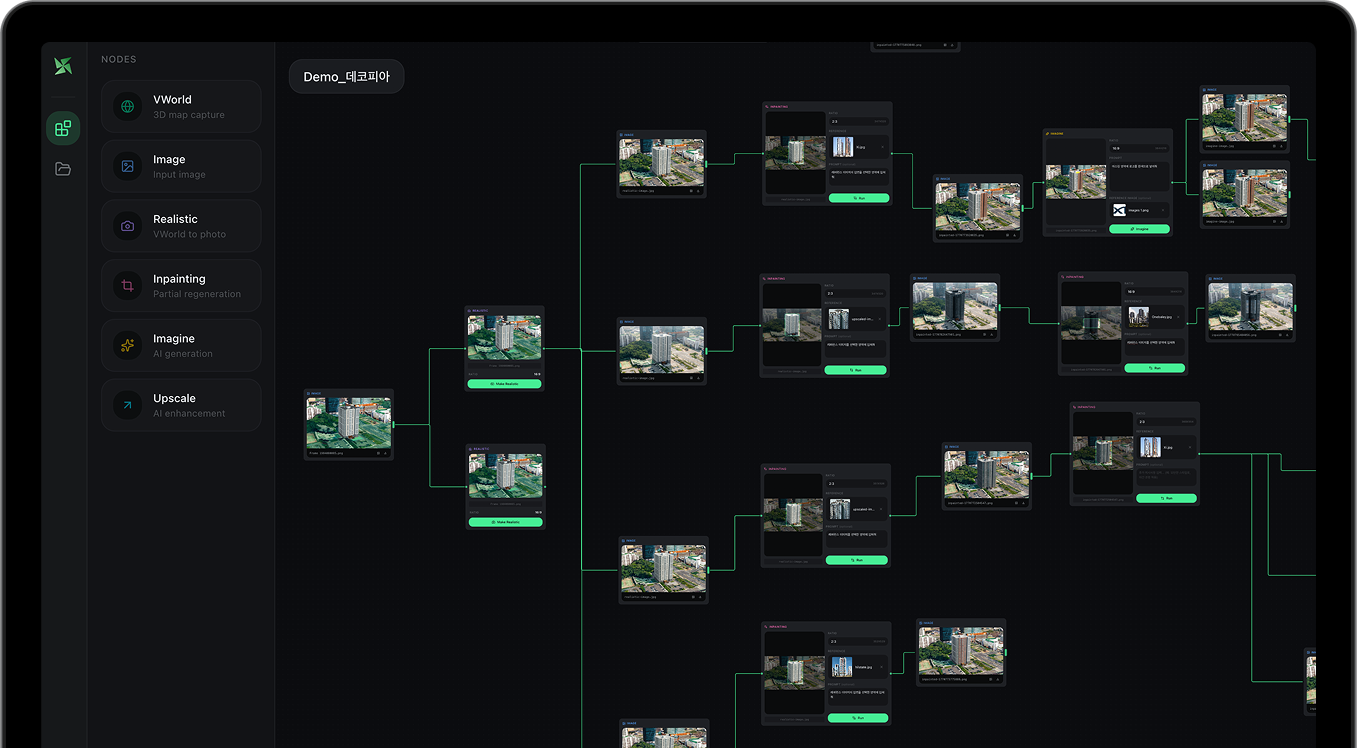The width and height of the screenshot is (1357, 748).
Task: Select the Imagine sparkle node icon
Action: point(127,346)
